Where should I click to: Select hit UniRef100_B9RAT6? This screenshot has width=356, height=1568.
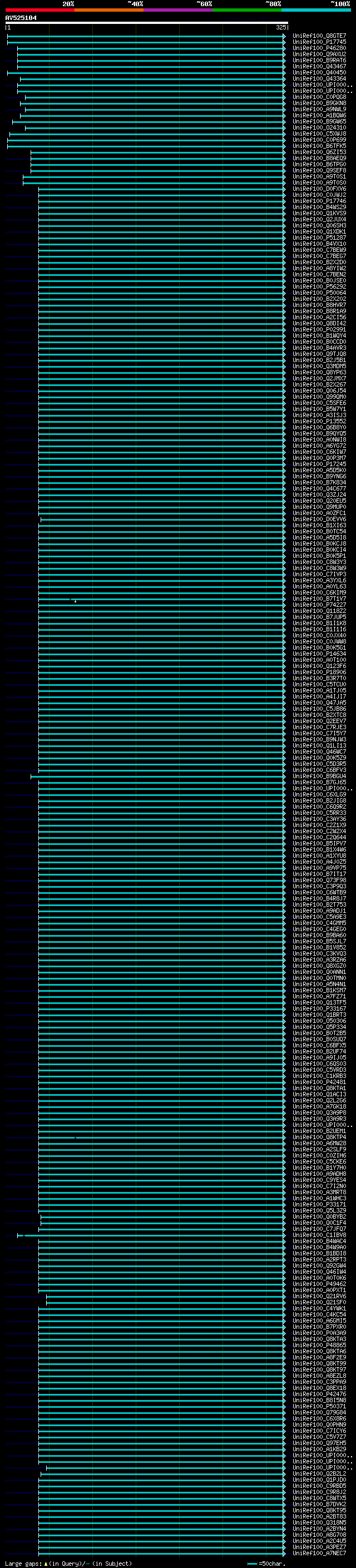(x=319, y=60)
